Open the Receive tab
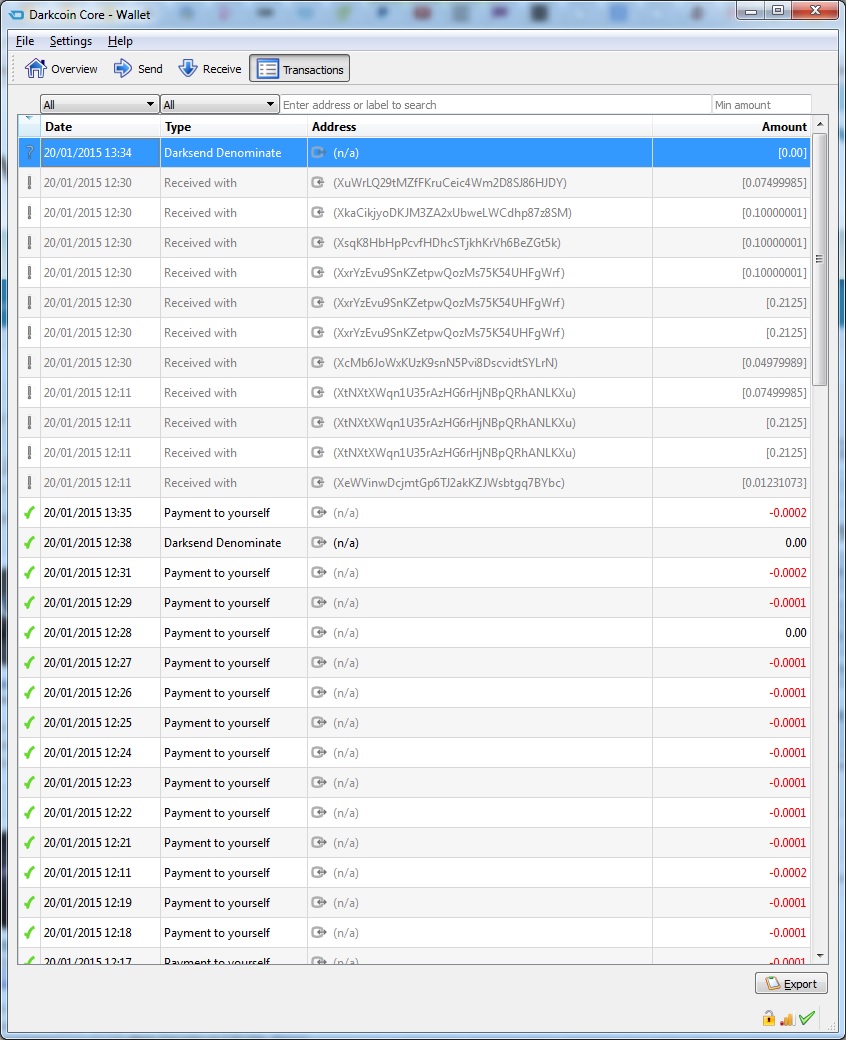Viewport: 846px width, 1040px height. (x=210, y=69)
